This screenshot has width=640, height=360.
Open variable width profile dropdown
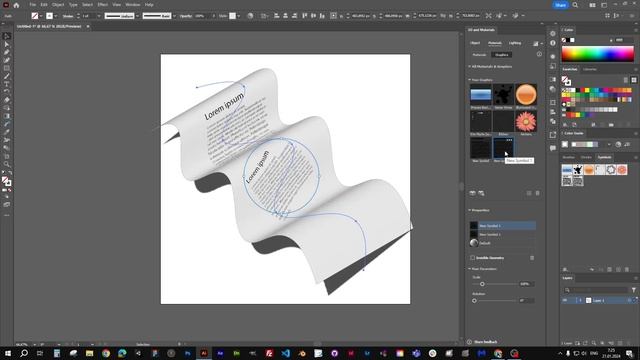tap(138, 16)
